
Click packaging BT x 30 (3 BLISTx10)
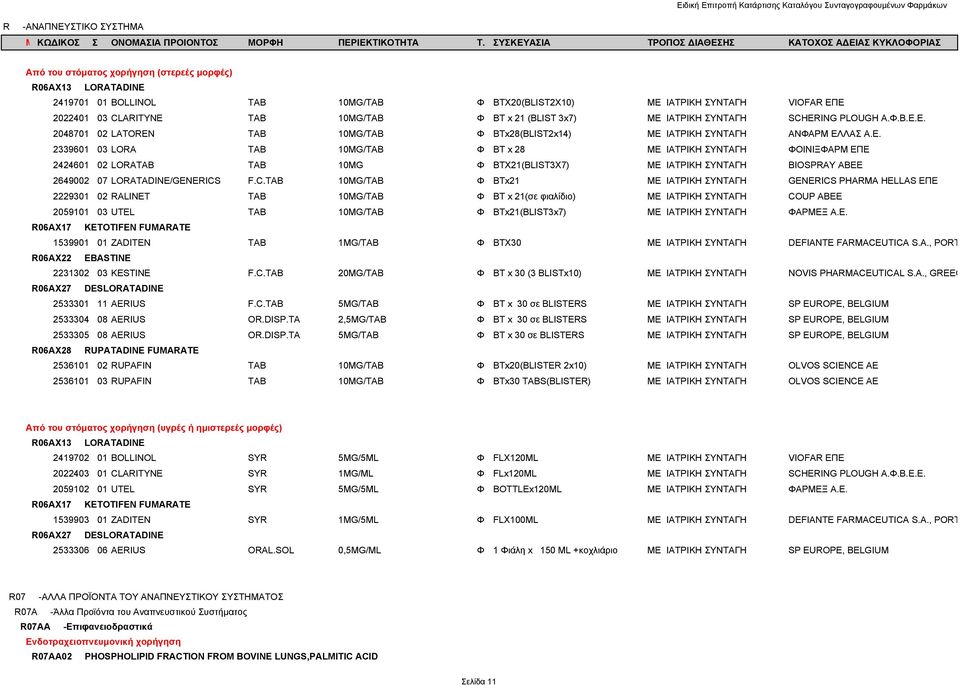pos(538,273)
